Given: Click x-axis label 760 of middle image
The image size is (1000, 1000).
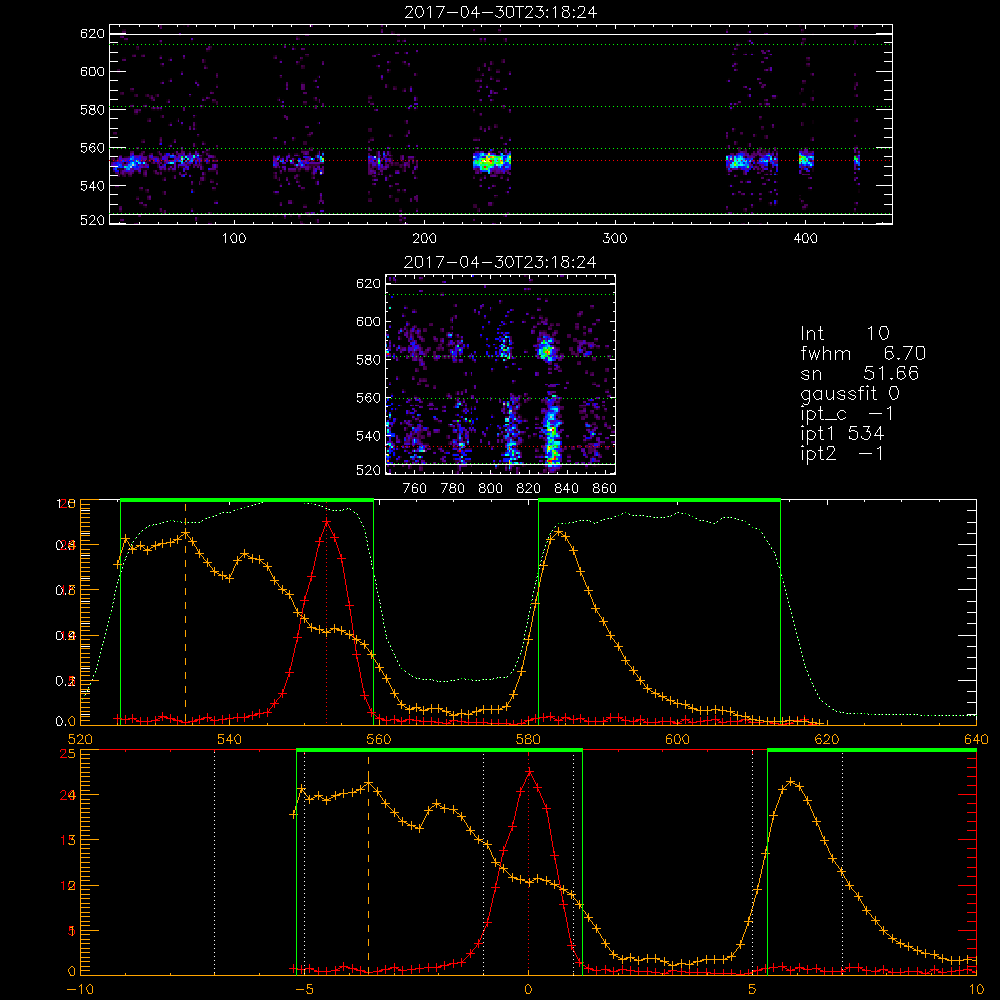Looking at the screenshot, I should 415,489.
